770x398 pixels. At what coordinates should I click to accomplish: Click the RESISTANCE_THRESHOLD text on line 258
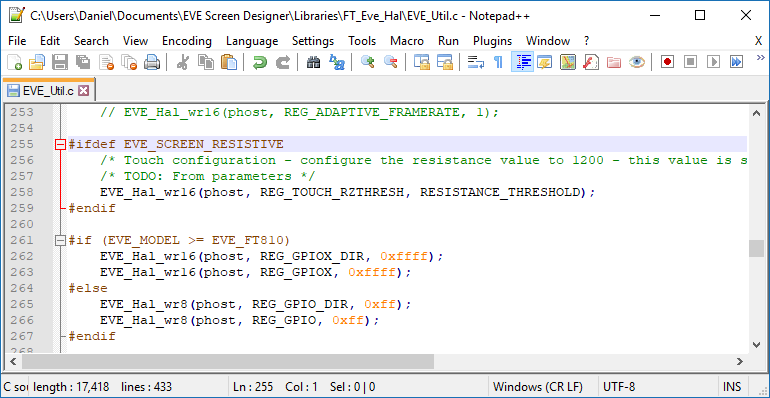pyautogui.click(x=500, y=192)
